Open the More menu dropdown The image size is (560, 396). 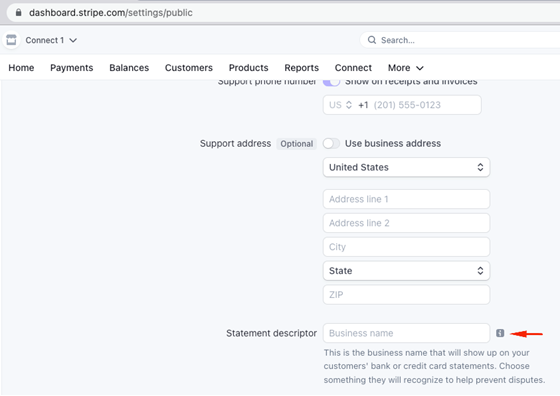pyautogui.click(x=405, y=68)
